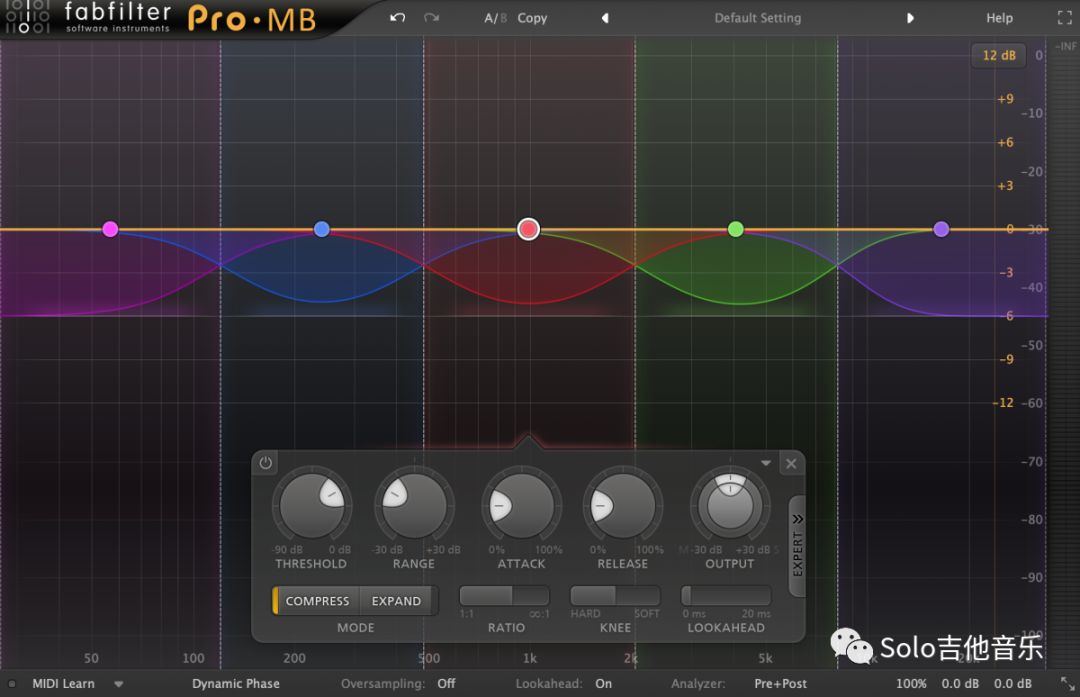
Task: Open the Help menu
Action: 999,18
